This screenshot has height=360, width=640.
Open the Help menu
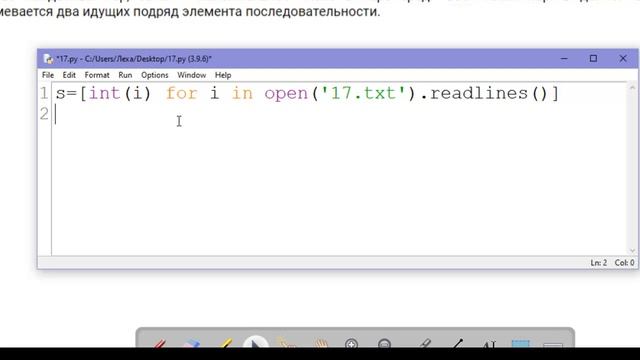[x=223, y=75]
